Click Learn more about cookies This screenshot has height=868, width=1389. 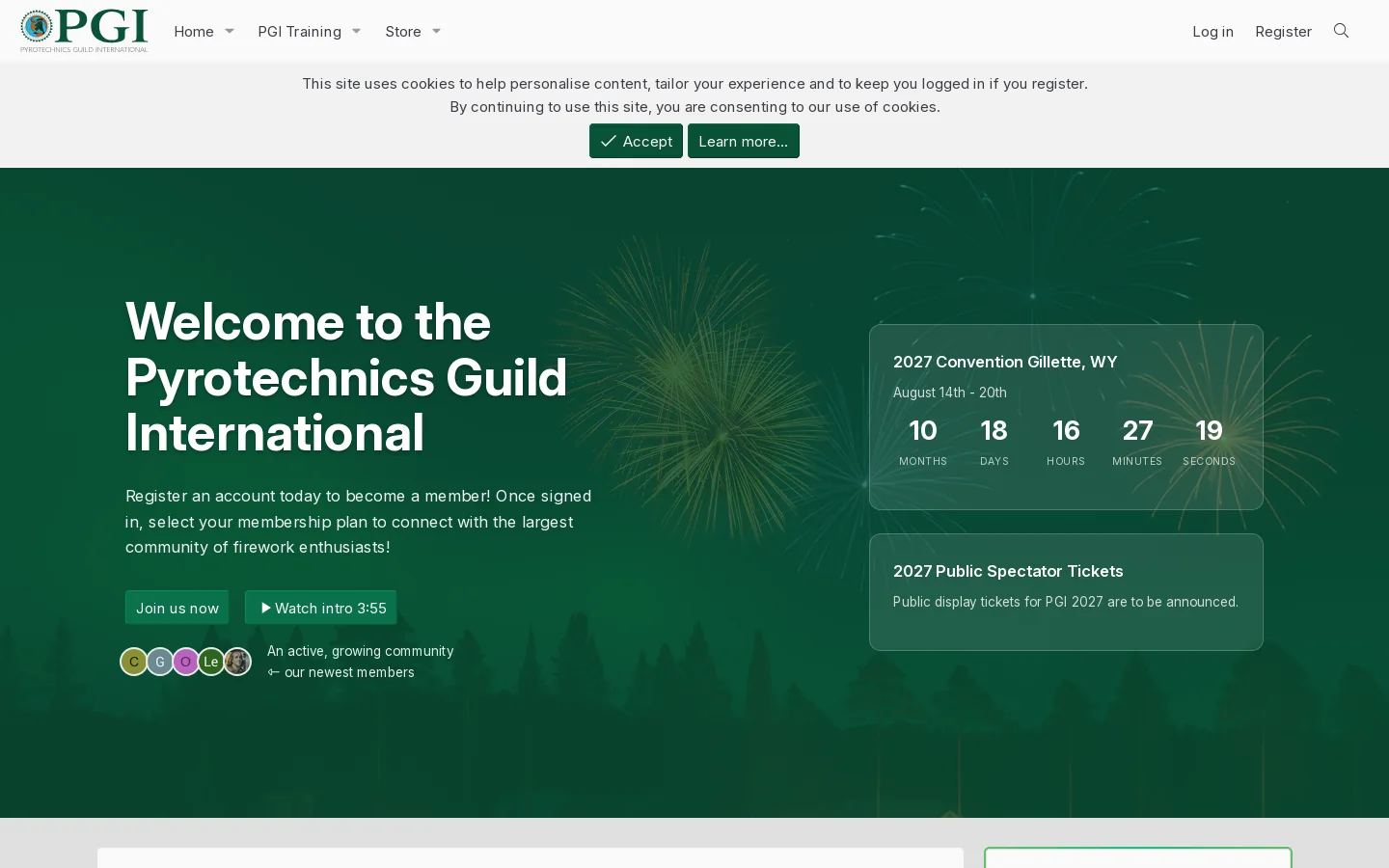coord(743,141)
